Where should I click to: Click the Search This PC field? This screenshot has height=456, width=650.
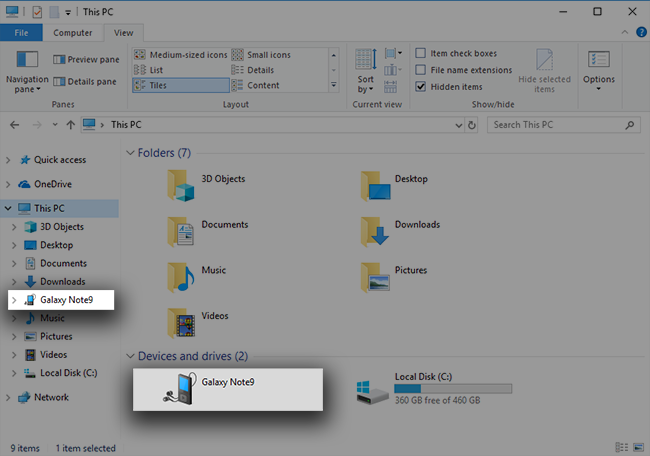tap(563, 125)
